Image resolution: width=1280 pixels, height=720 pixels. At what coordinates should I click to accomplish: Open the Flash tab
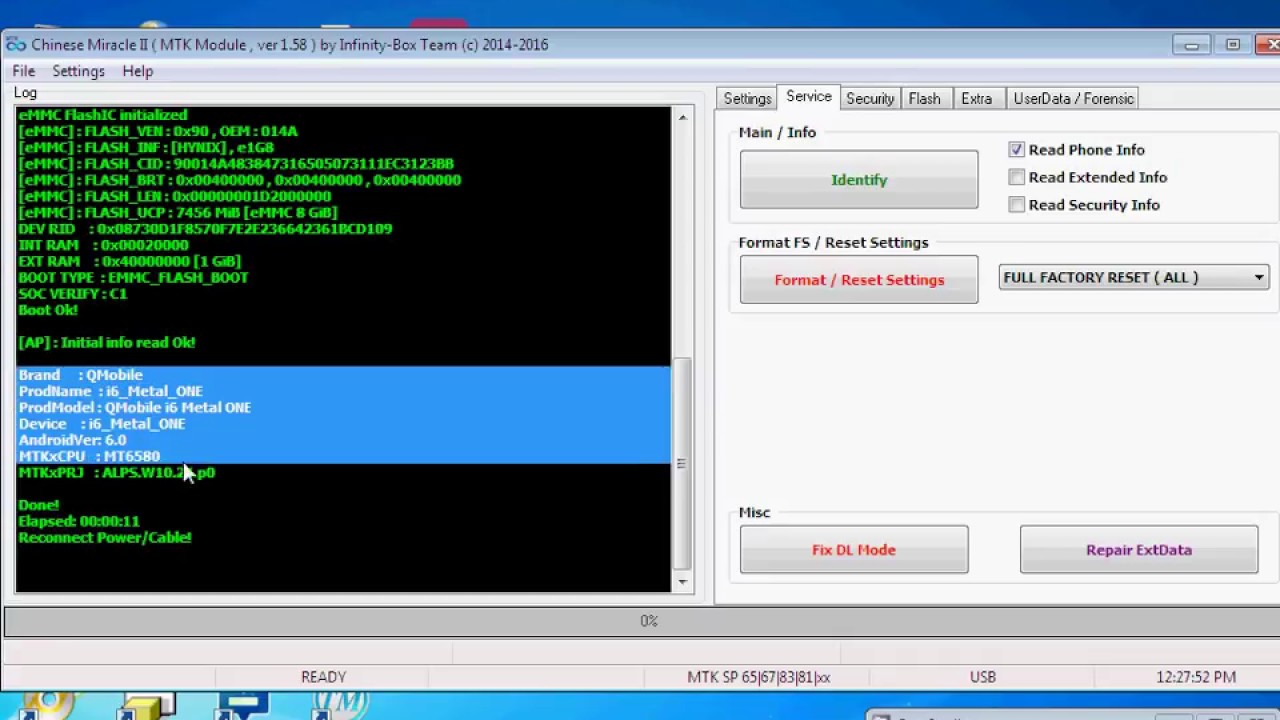pyautogui.click(x=924, y=99)
